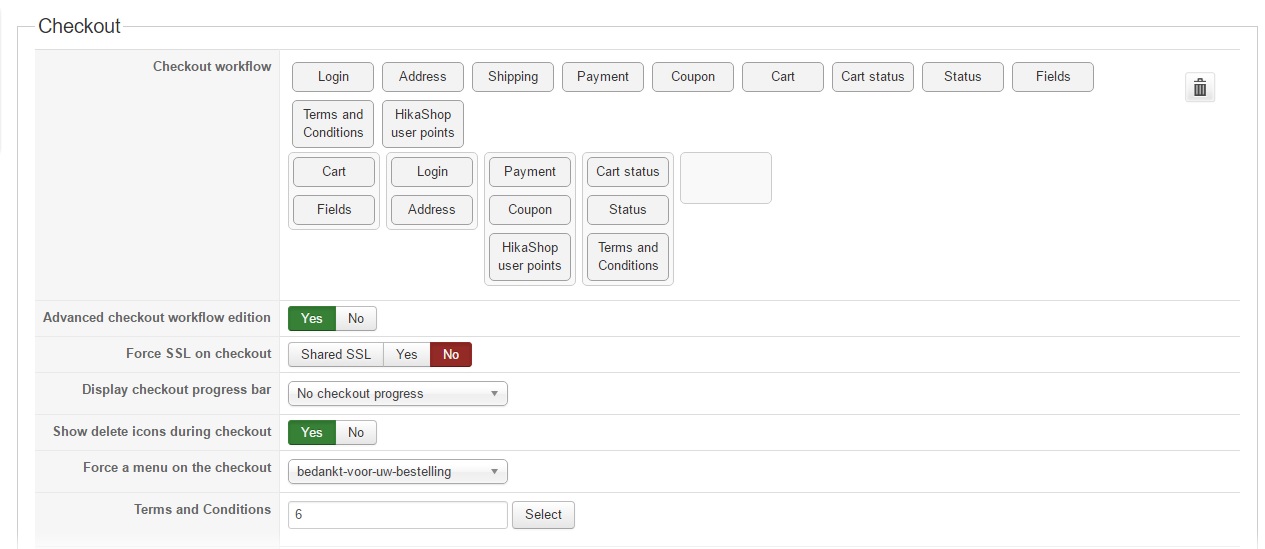Focus the Terms and Conditions ID field
The width and height of the screenshot is (1265, 549).
397,515
